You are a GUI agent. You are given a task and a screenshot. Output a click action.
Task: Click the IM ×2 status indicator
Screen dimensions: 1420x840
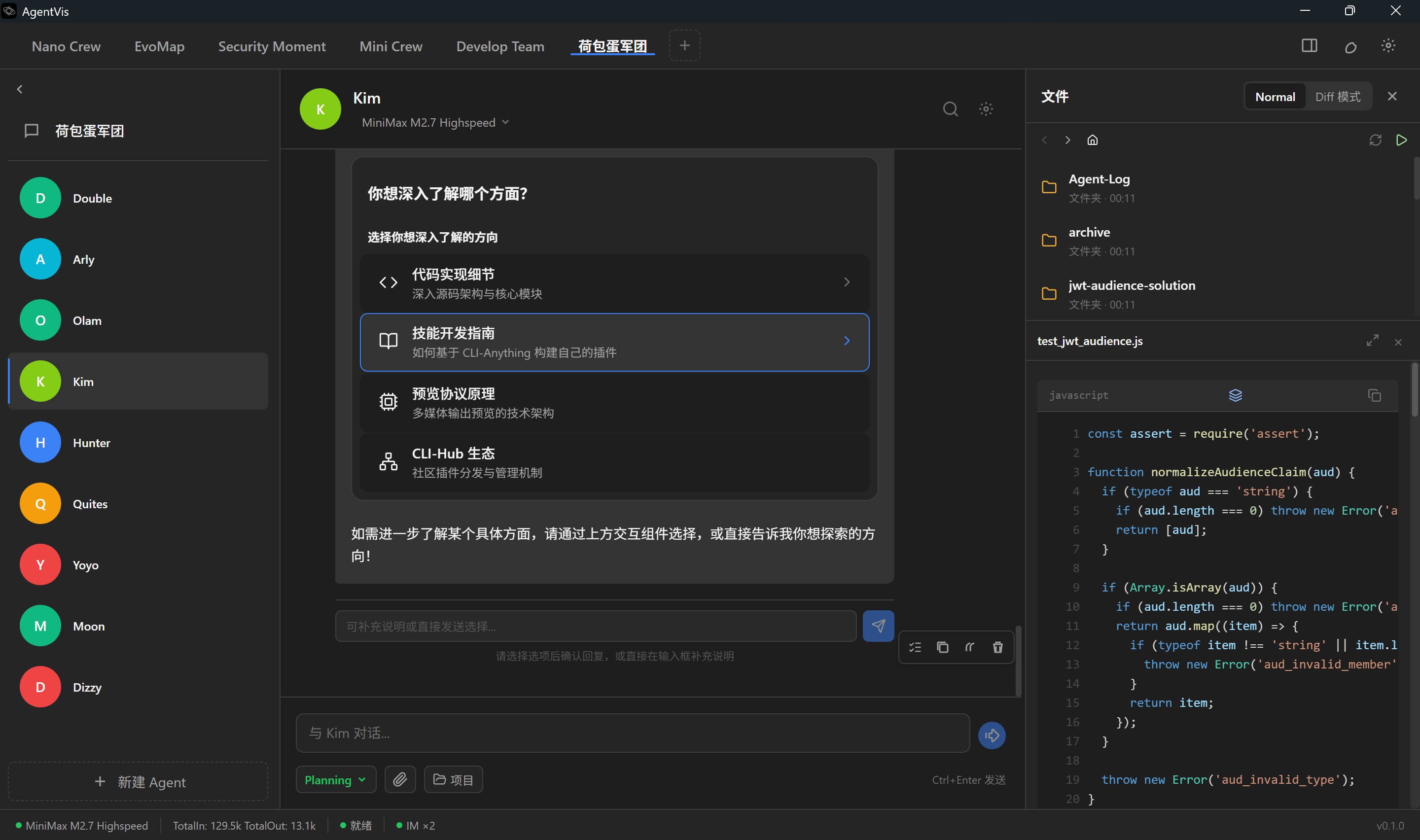[416, 826]
